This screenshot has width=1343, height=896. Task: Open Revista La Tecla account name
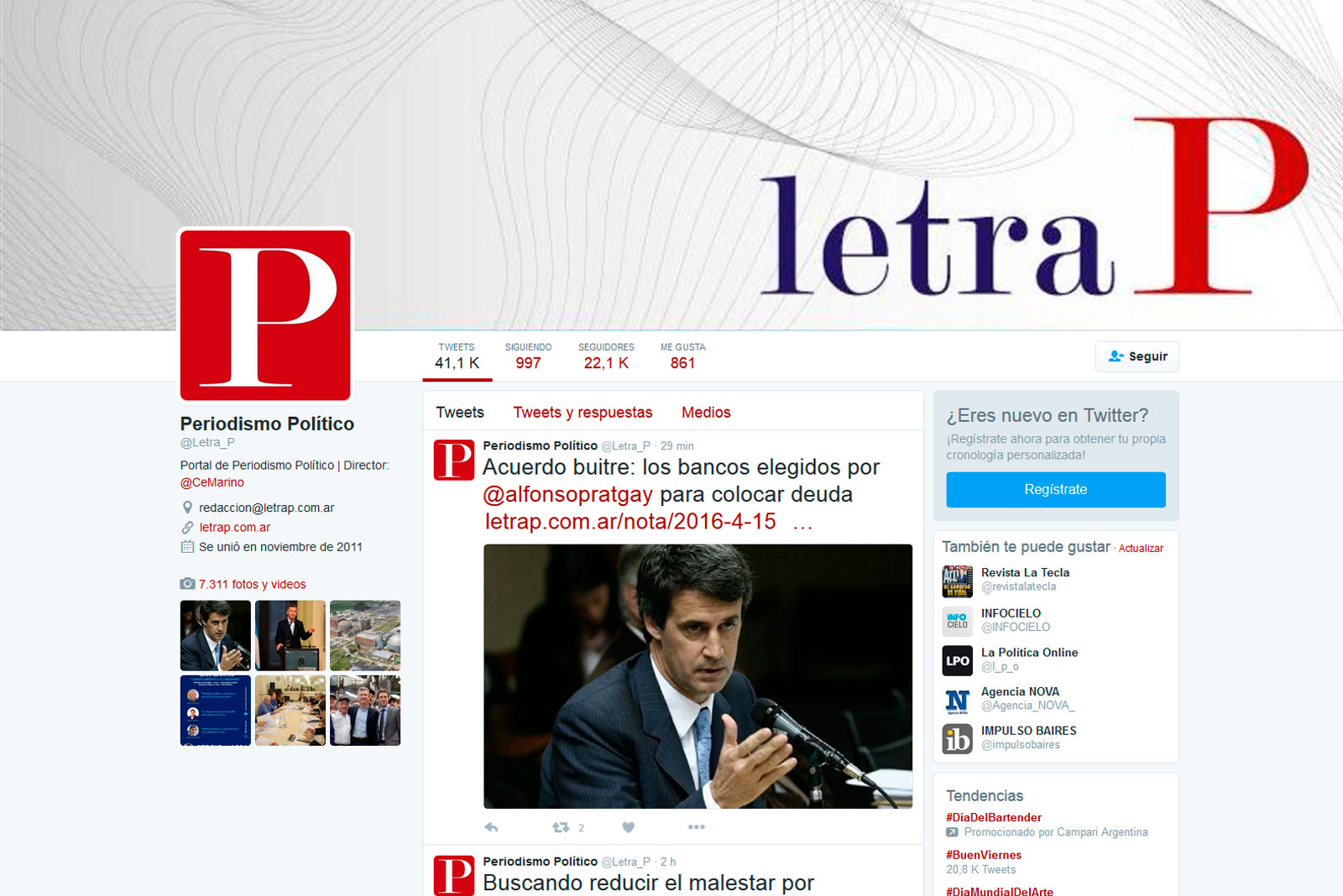[1025, 572]
